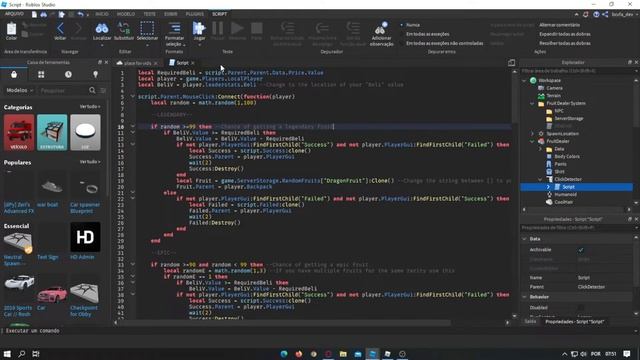Collapse the Workspace tree node
The width and height of the screenshot is (640, 360).
click(524, 80)
